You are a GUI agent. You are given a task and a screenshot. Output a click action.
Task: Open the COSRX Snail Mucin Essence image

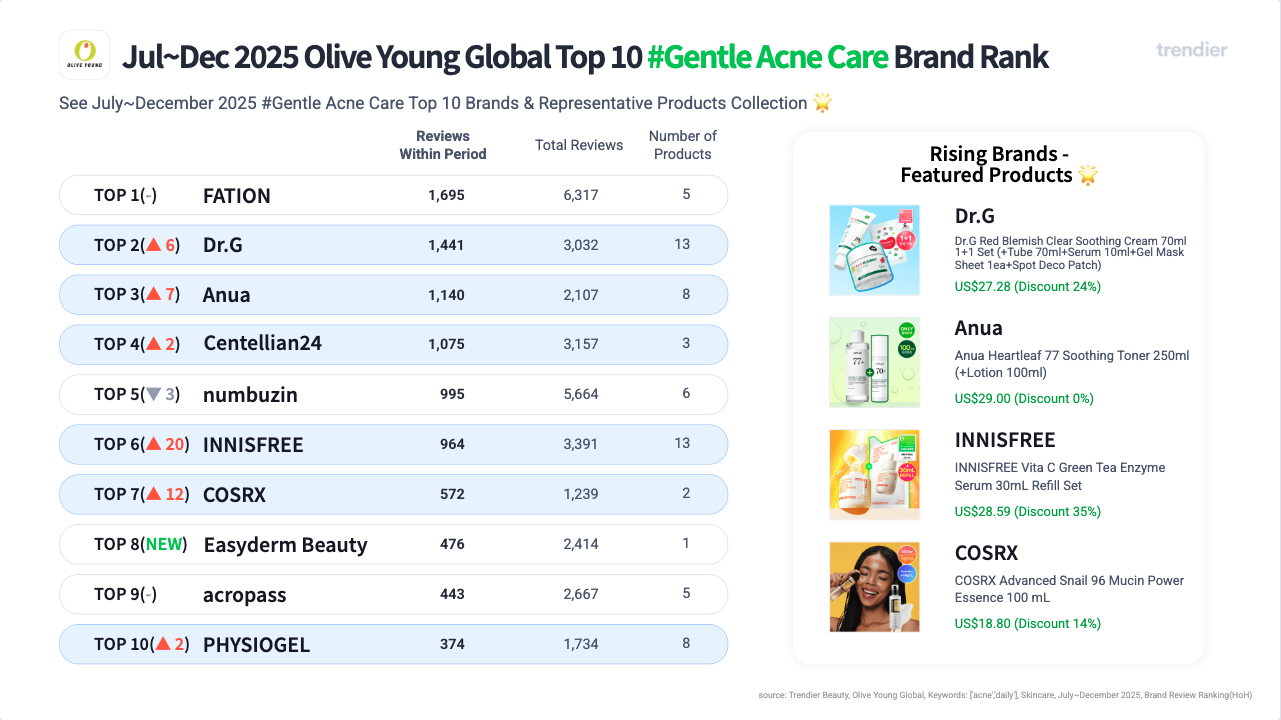click(874, 587)
